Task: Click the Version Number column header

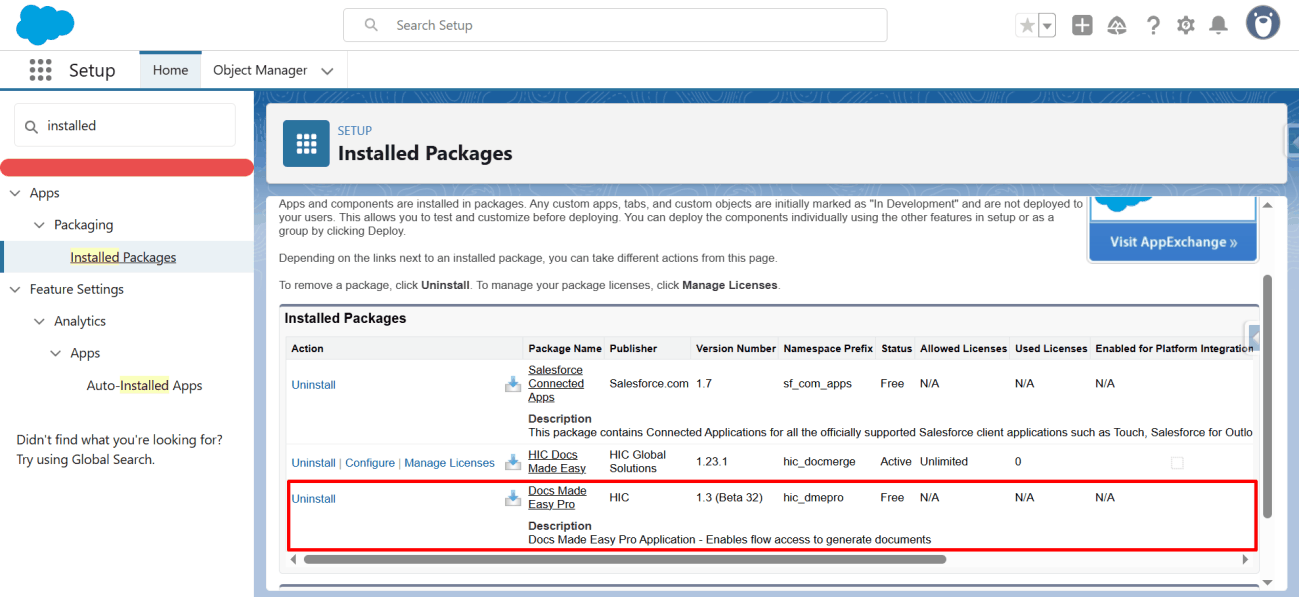Action: click(736, 349)
